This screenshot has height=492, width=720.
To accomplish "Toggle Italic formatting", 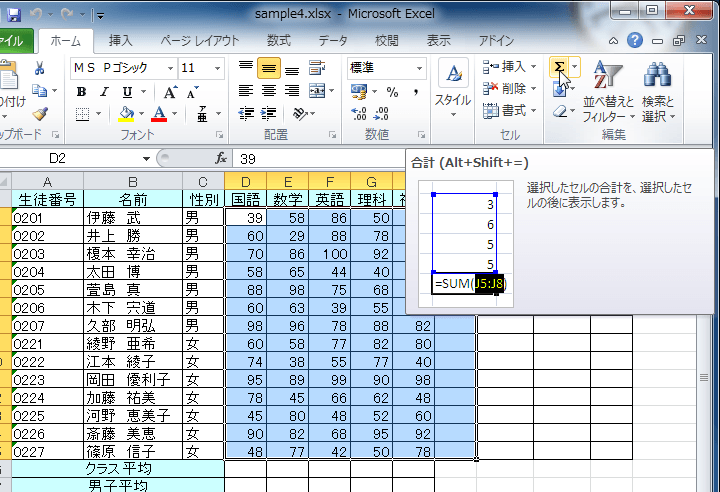I will 104,92.
